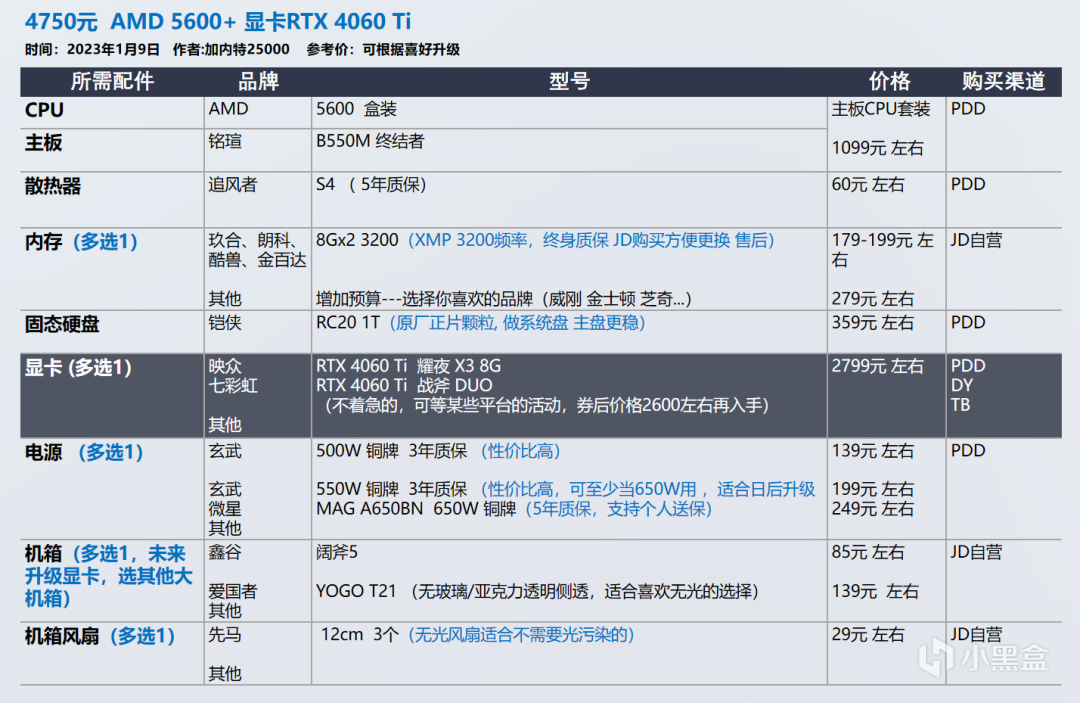
Task: Click the price '2799元 左右'
Action: coord(878,366)
